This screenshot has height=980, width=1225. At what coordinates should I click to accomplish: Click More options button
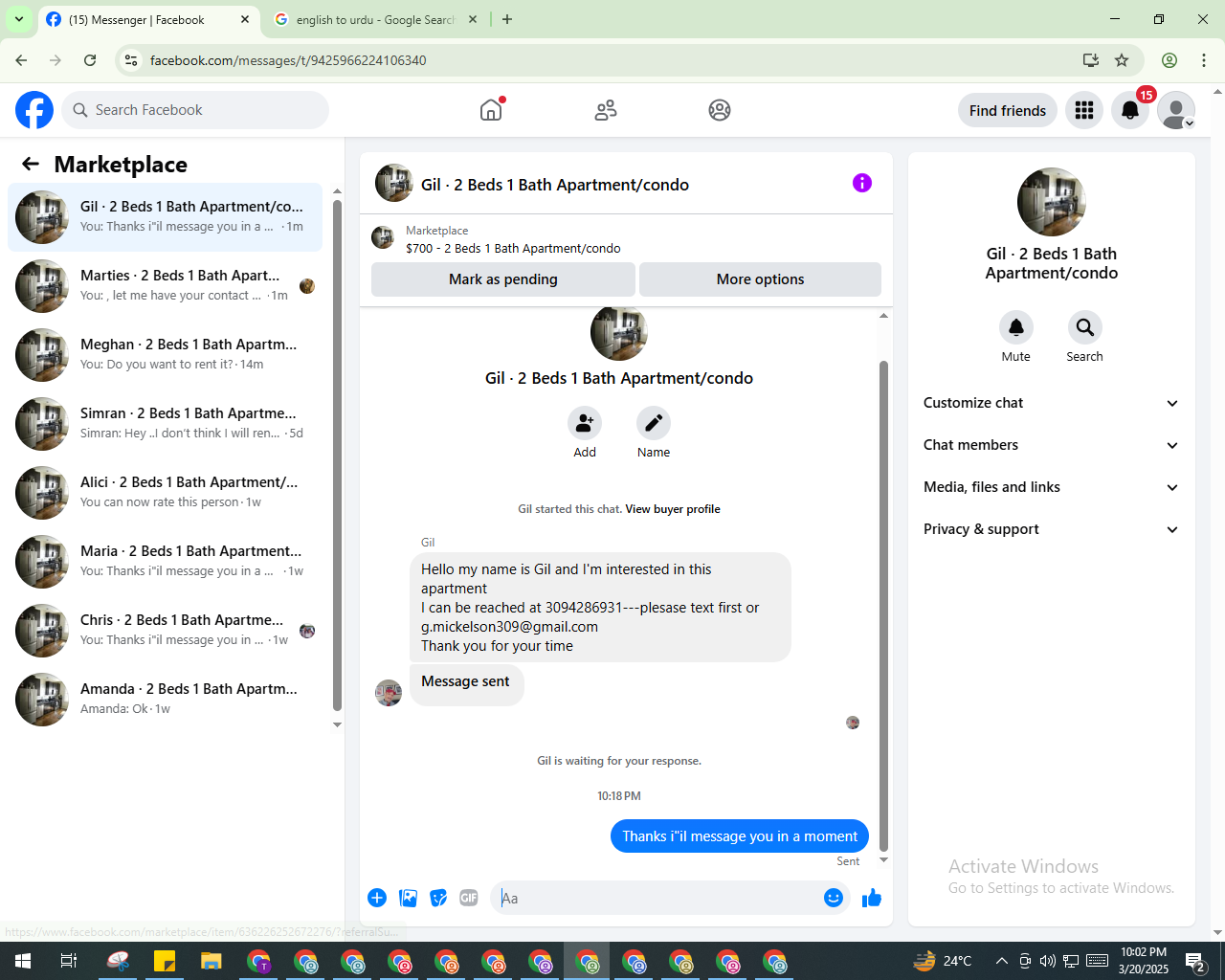pos(760,279)
